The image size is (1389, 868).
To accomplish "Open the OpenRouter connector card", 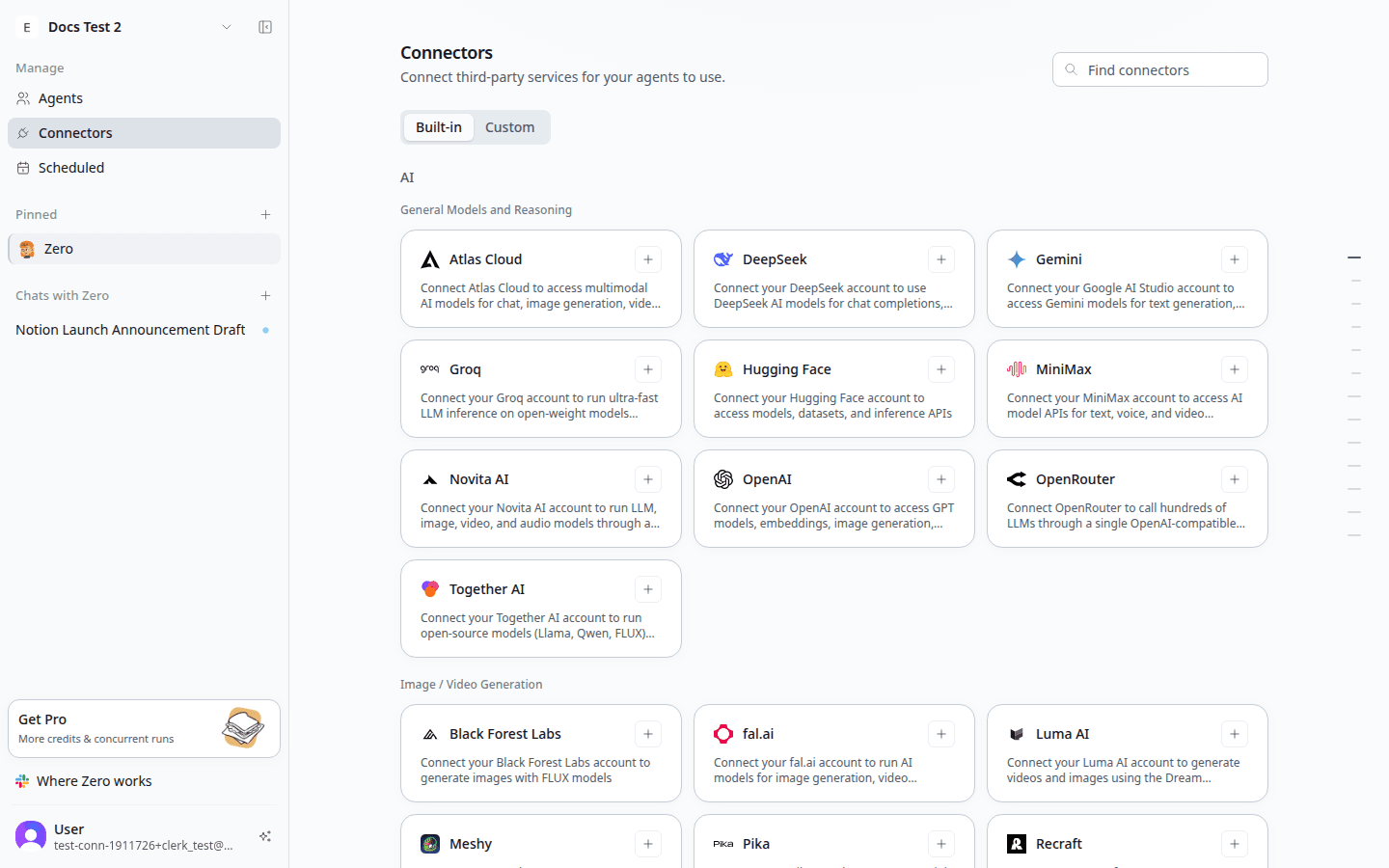I will 1128,499.
